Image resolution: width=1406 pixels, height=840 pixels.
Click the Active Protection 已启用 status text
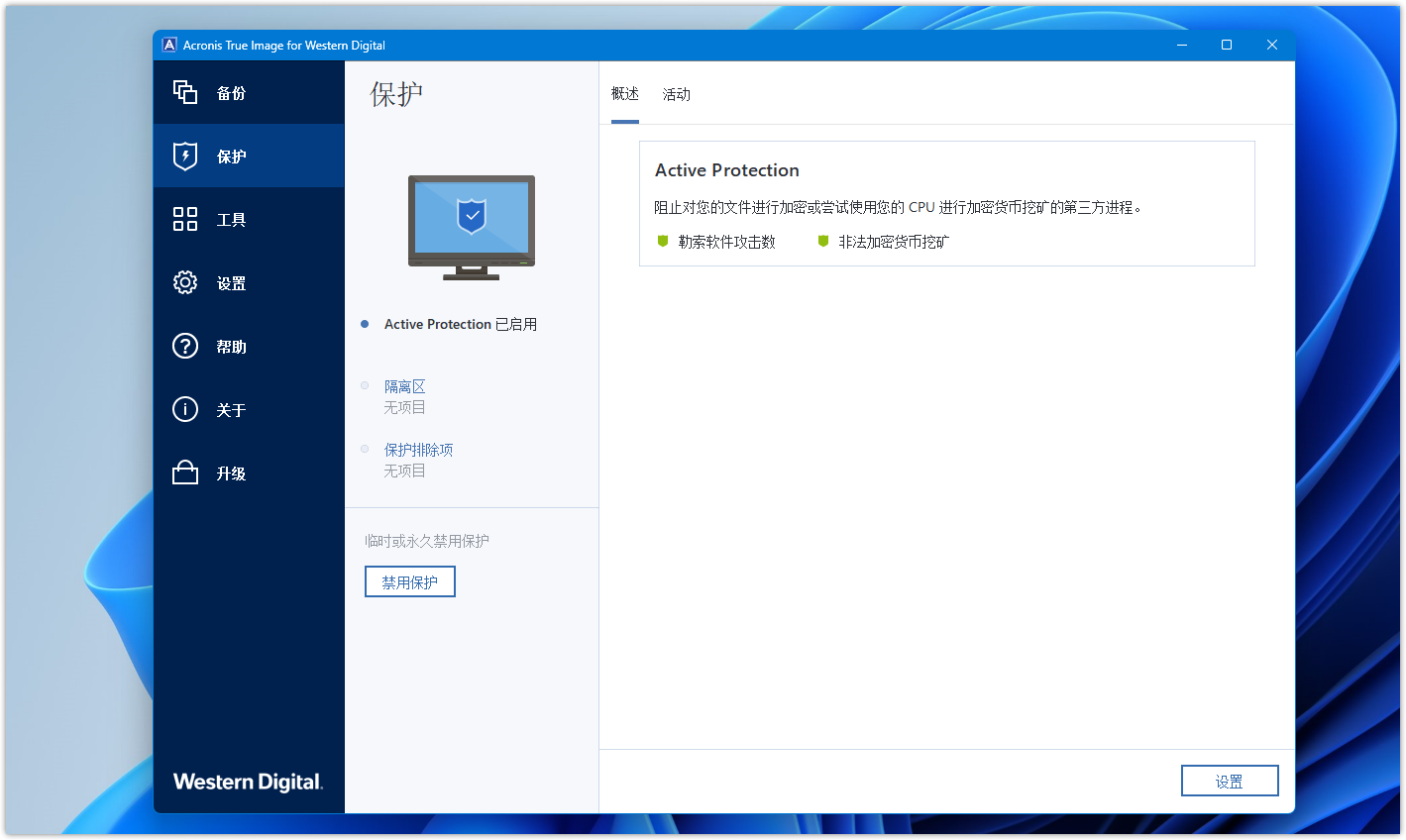[461, 324]
